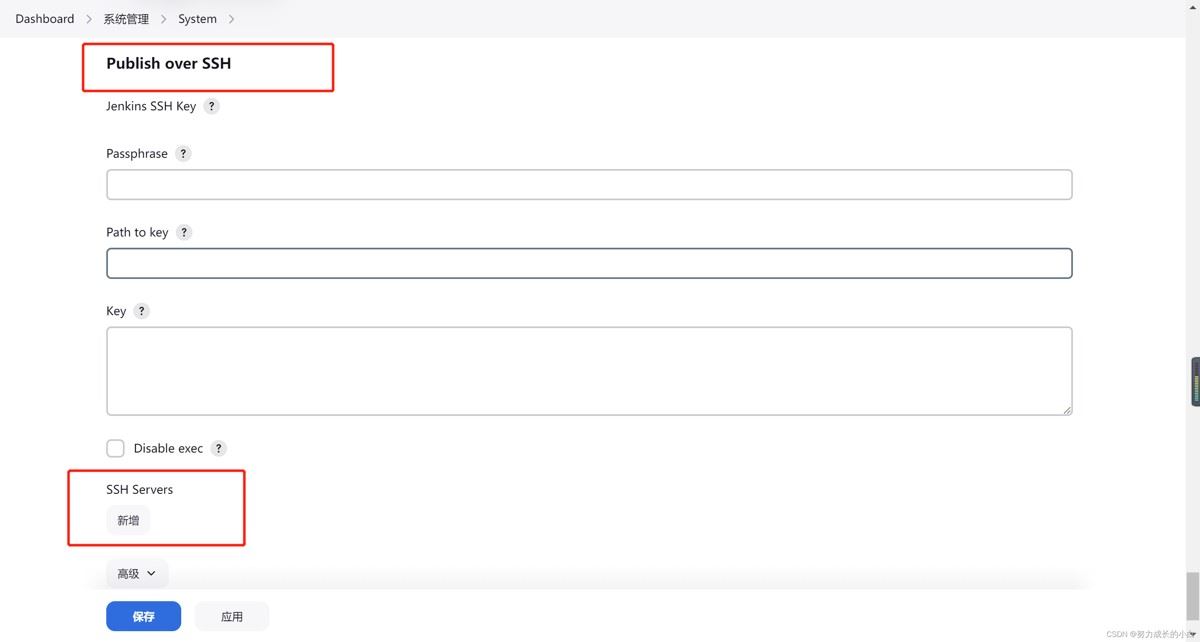The image size is (1200, 642).
Task: Click inside the Key text area
Action: point(589,370)
